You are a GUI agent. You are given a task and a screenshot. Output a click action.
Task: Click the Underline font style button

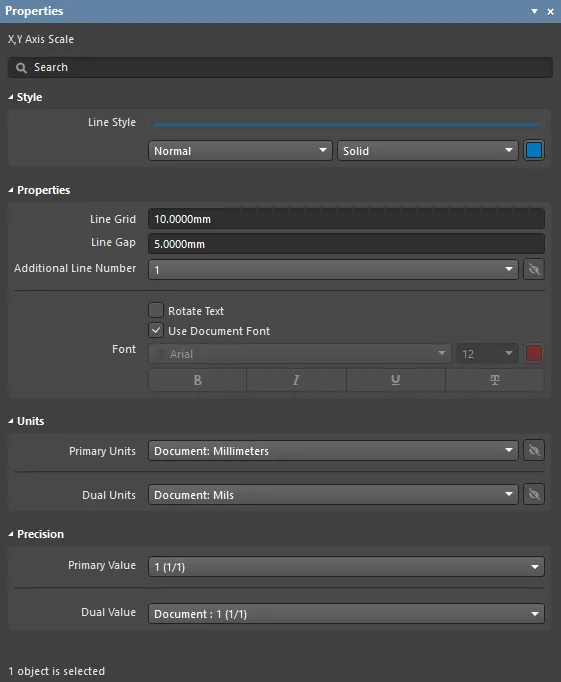(395, 380)
